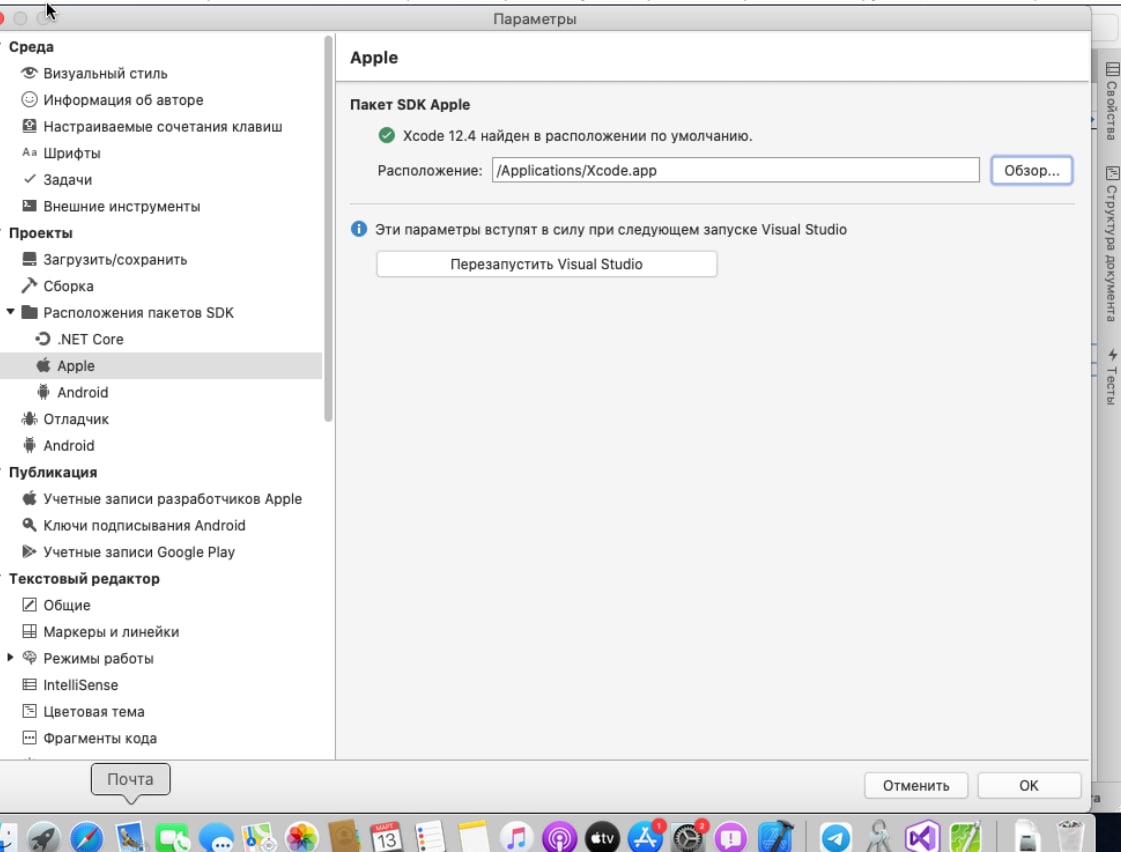The width and height of the screenshot is (1121, 852).
Task: Click the green Xcode found checkmark
Action: pos(386,135)
